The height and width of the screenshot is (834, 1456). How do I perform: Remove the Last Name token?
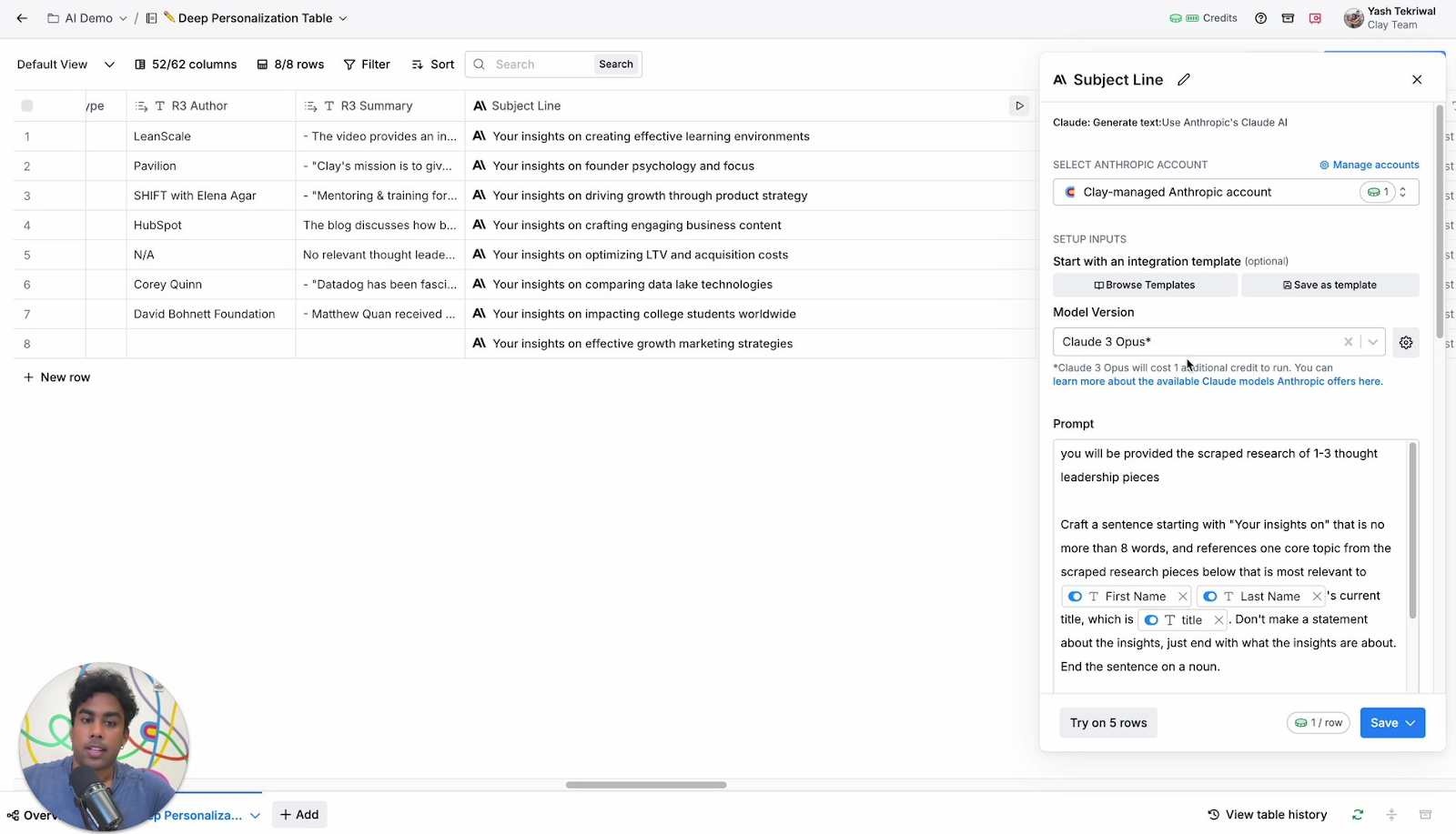click(x=1317, y=597)
